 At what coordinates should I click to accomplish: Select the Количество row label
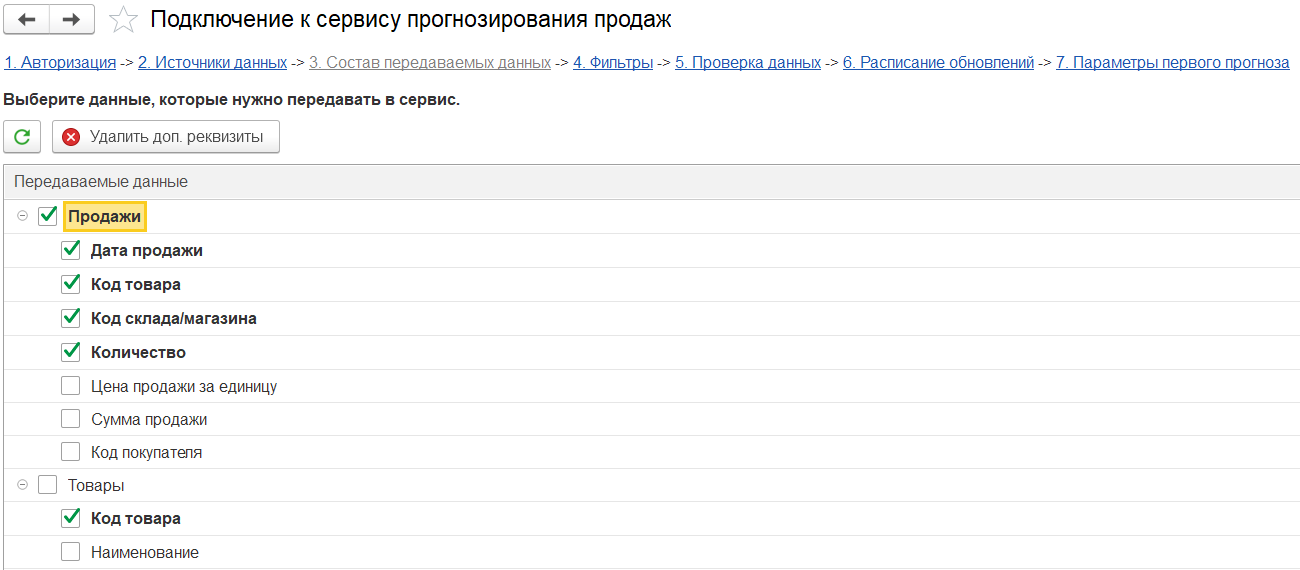click(138, 352)
